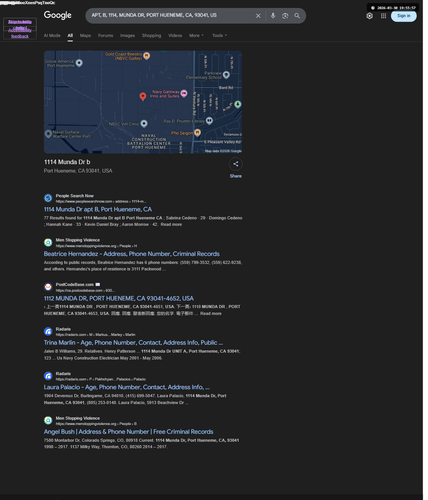
Task: Click the Gold Coast Beestro map marker
Action: [x=146, y=56]
